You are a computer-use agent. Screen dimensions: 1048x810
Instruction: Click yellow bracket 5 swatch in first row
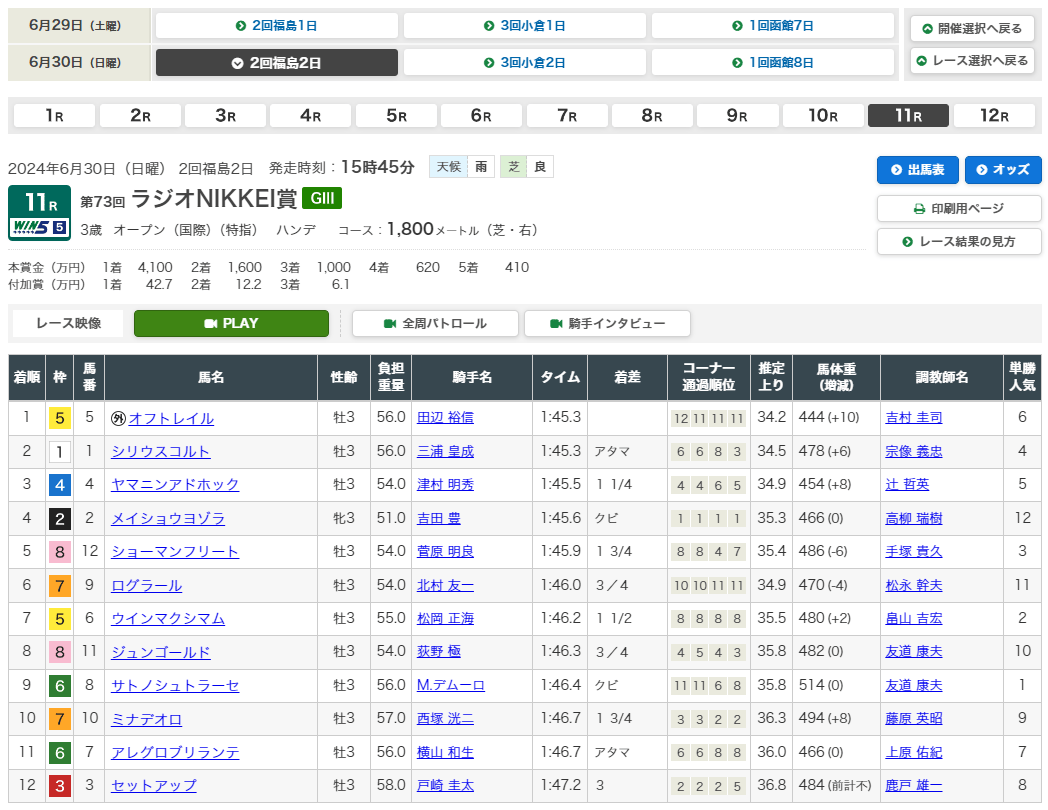click(x=60, y=418)
